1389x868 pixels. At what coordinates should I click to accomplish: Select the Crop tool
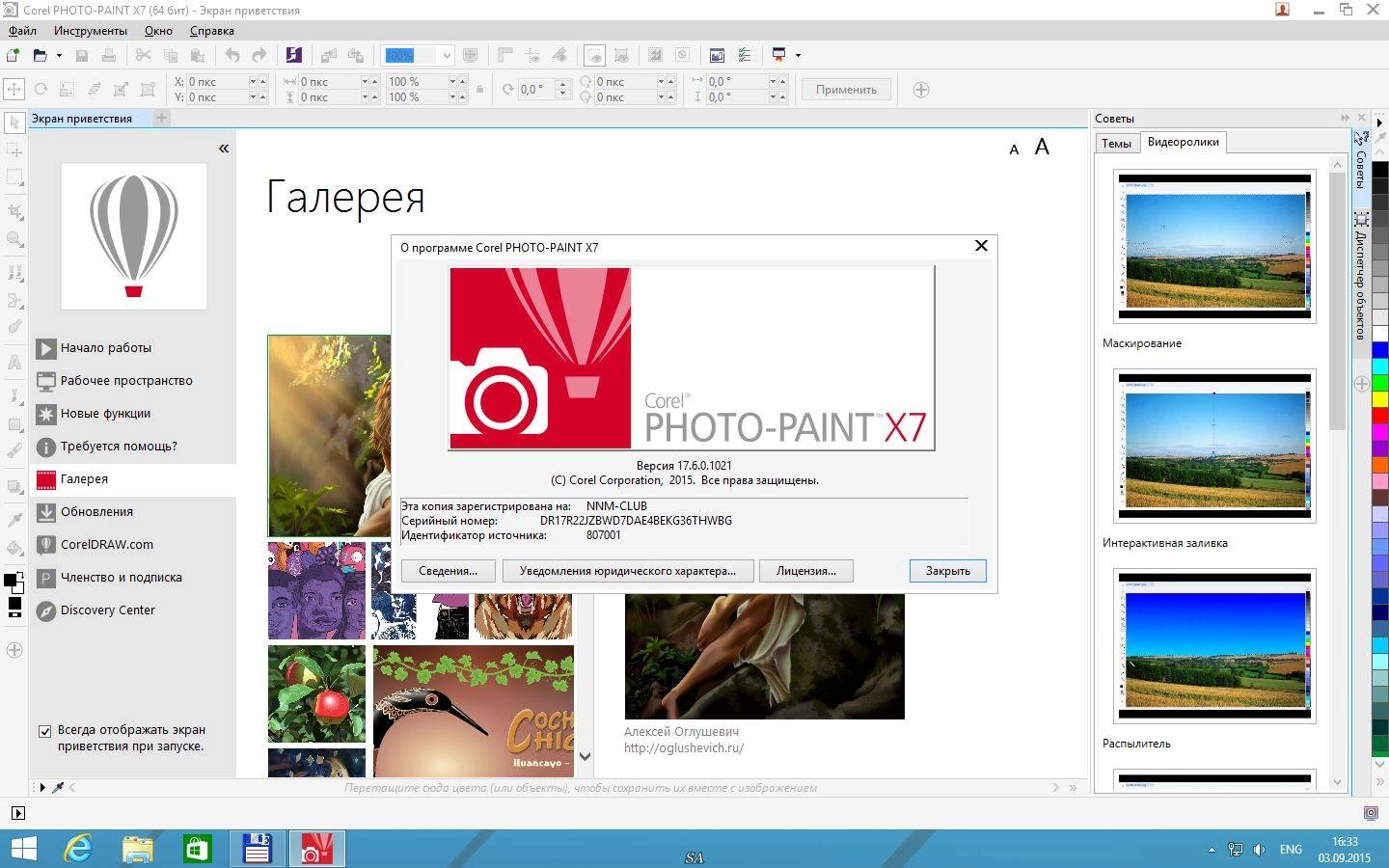click(14, 211)
